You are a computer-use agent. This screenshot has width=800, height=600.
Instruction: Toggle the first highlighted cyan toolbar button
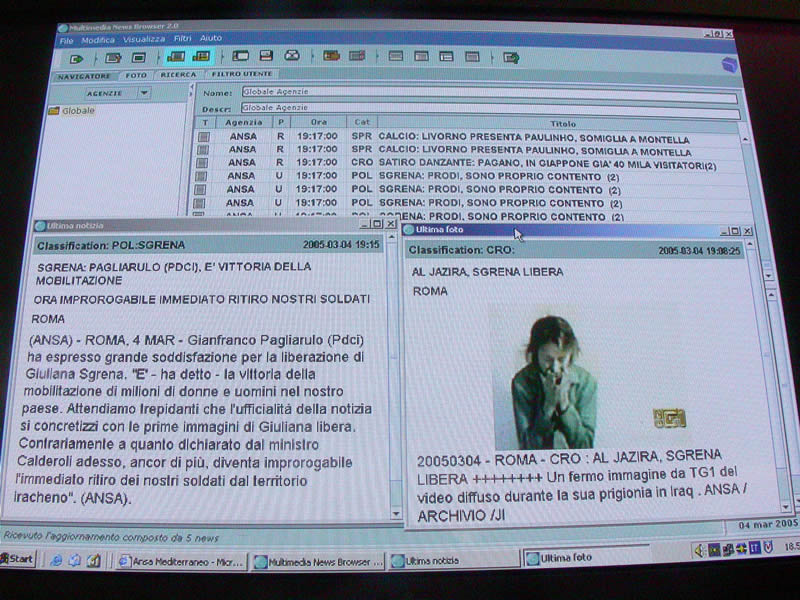(x=176, y=57)
